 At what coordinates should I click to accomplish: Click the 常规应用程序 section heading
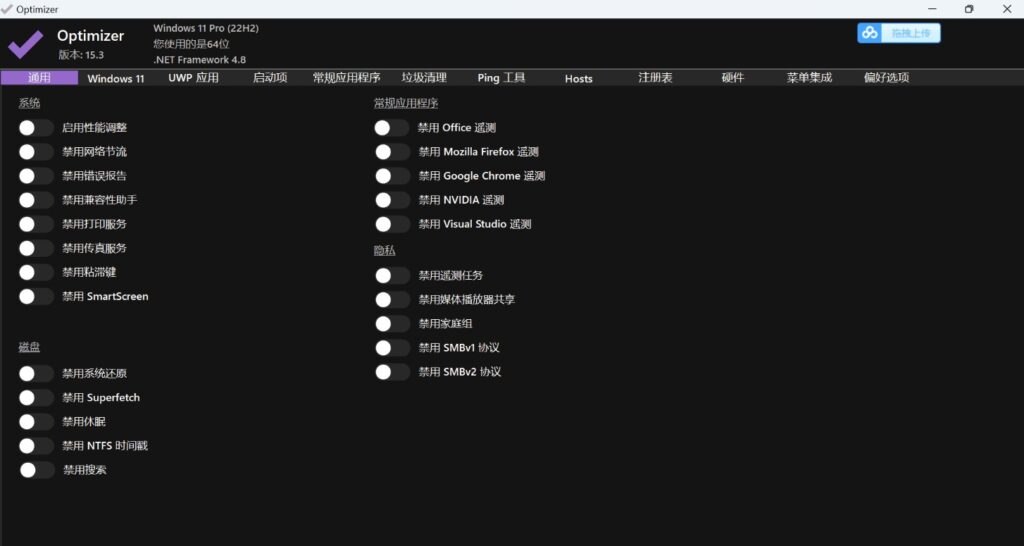406,103
